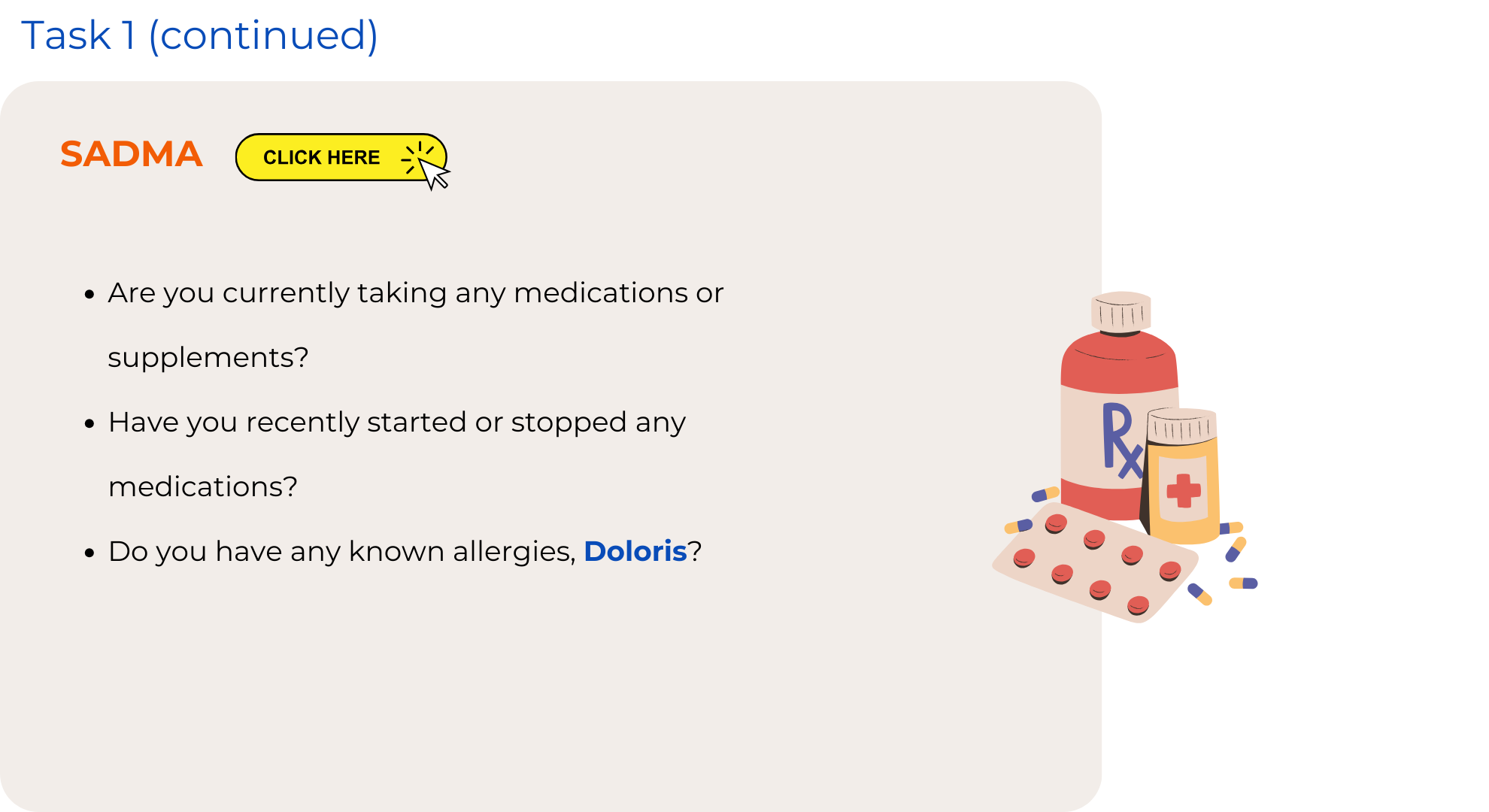This screenshot has width=1489, height=812.
Task: Click the word supplements in first question
Action: pyautogui.click(x=208, y=357)
